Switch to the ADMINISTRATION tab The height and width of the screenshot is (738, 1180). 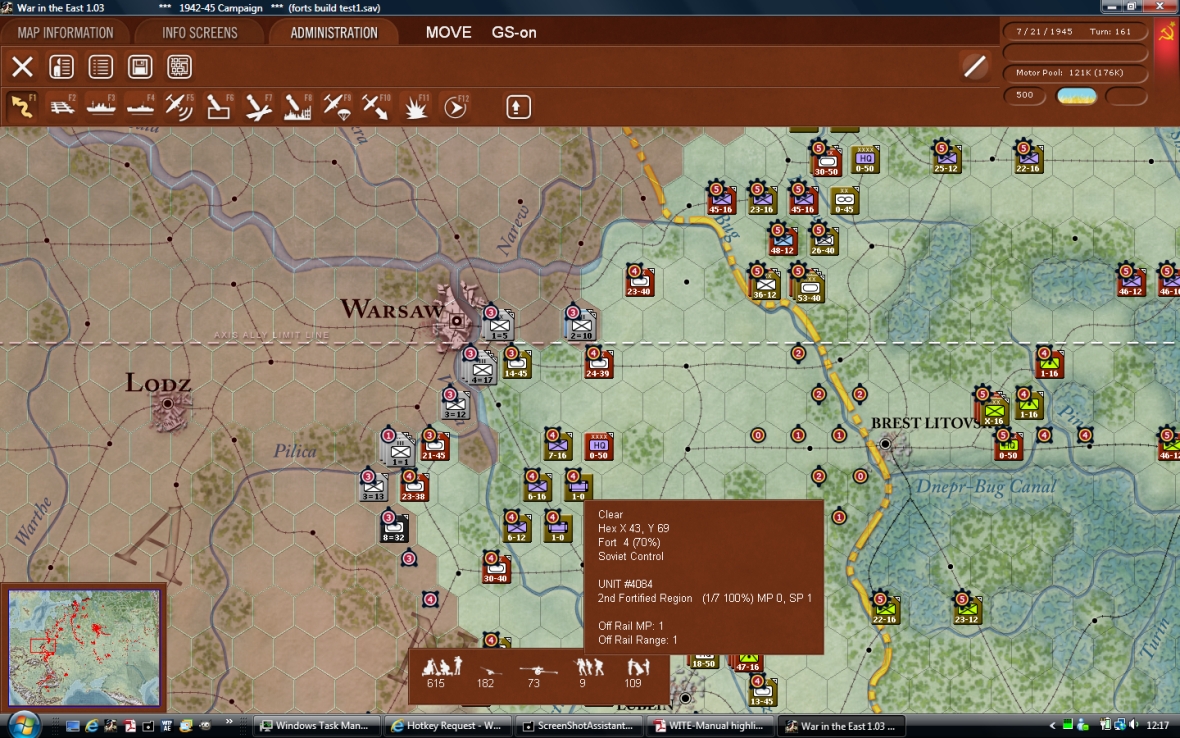click(334, 33)
